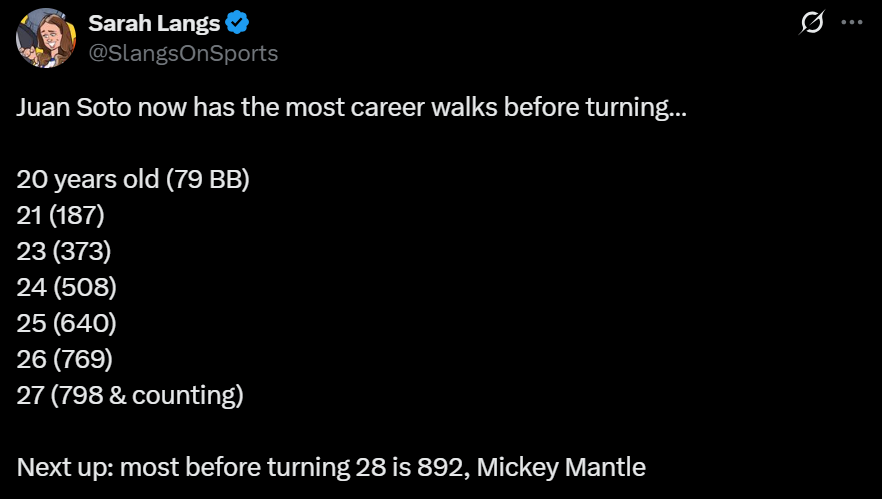Click the 'Juan Soto' name in tweet
Screen dimensions: 882x499
point(74,107)
